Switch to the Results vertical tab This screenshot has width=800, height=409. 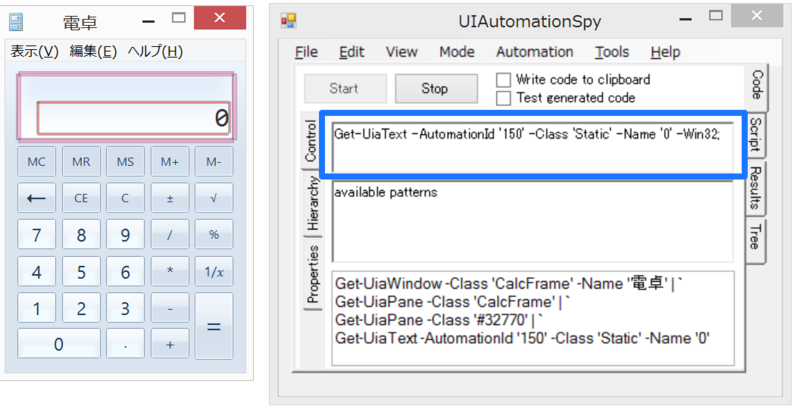757,188
